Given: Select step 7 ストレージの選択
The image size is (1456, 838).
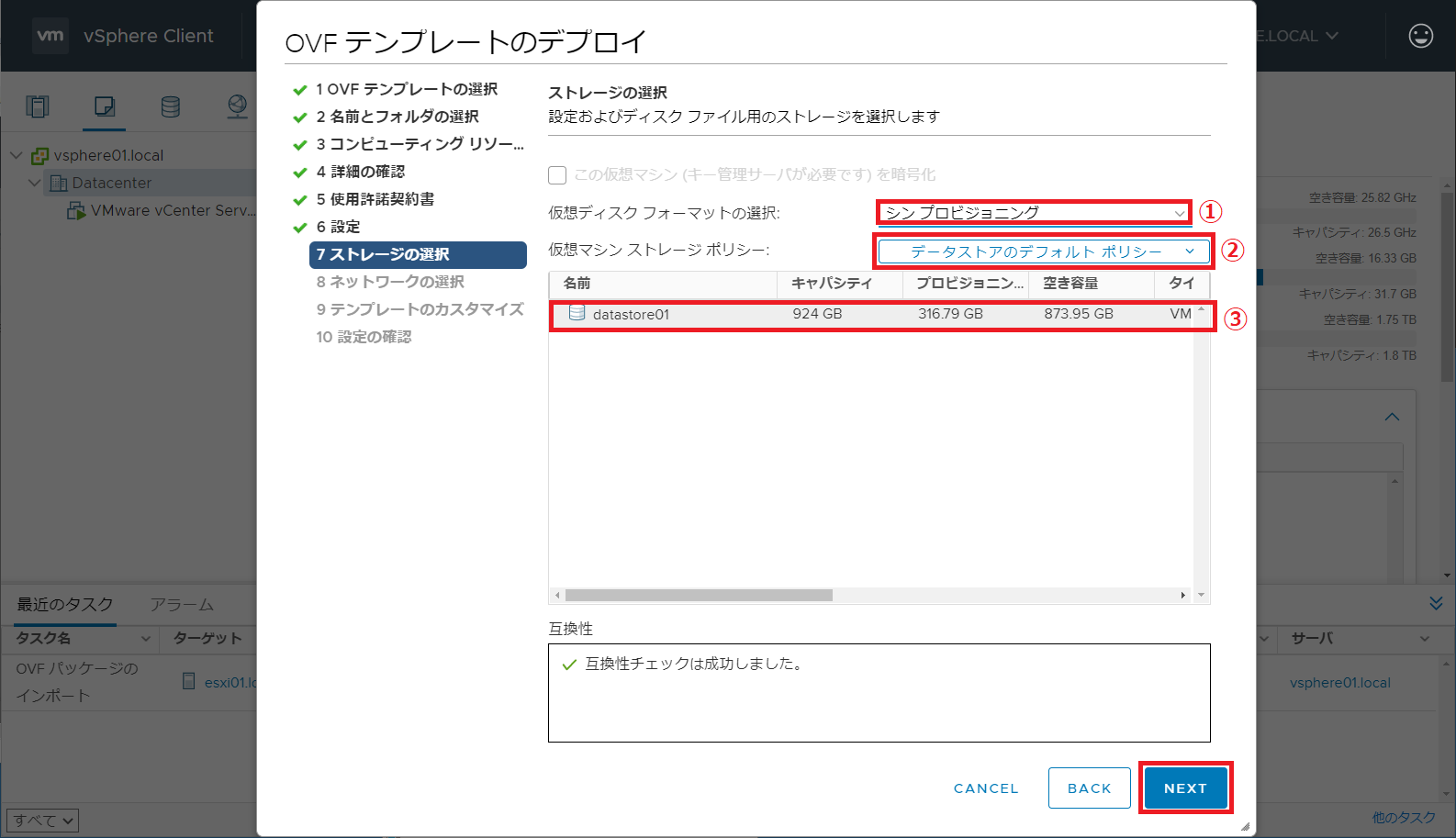Looking at the screenshot, I should click(418, 254).
